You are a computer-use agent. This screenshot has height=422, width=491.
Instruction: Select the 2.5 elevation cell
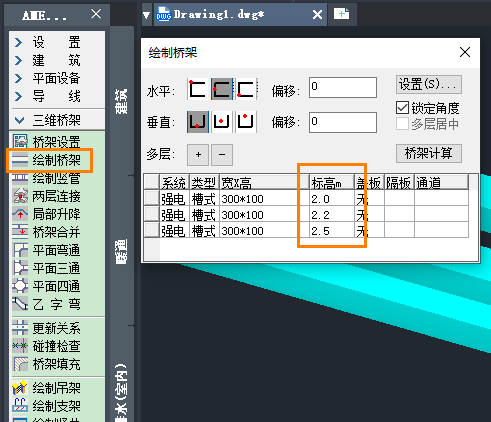(x=332, y=231)
